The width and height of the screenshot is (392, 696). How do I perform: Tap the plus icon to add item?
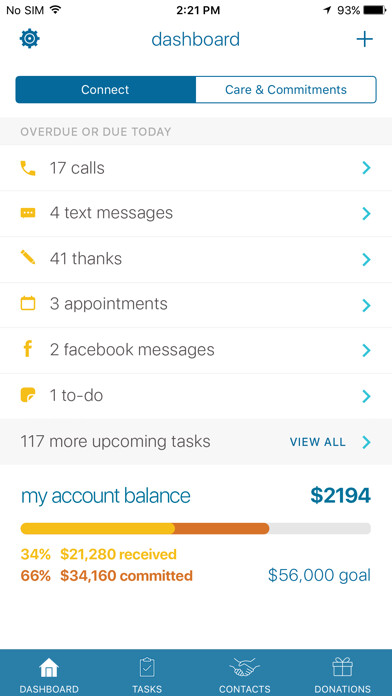tap(364, 40)
